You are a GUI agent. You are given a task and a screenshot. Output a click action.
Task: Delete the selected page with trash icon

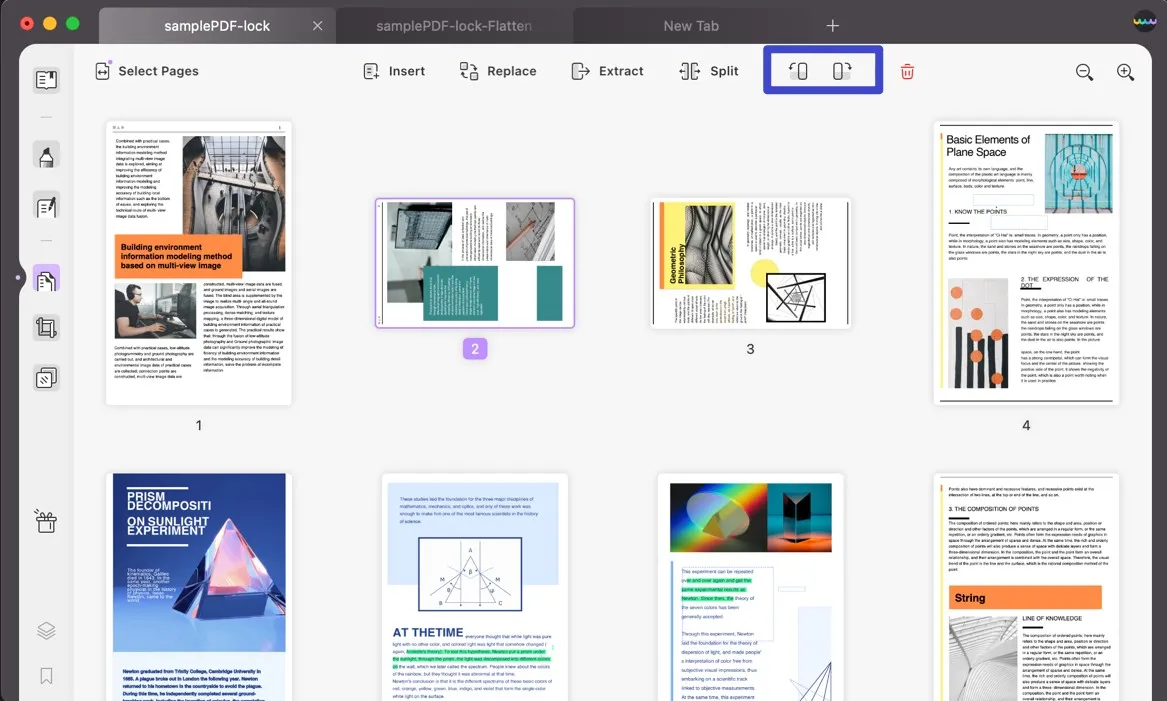(x=907, y=71)
